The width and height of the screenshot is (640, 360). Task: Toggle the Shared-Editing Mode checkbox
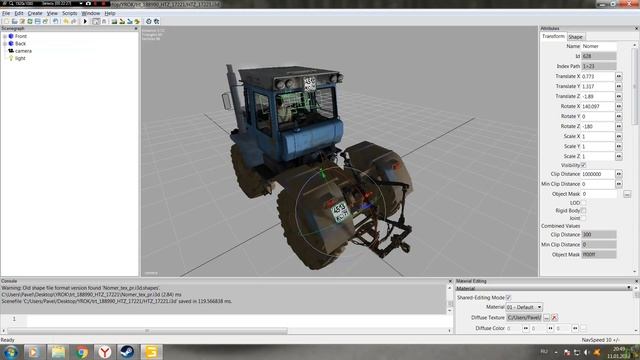click(x=509, y=298)
